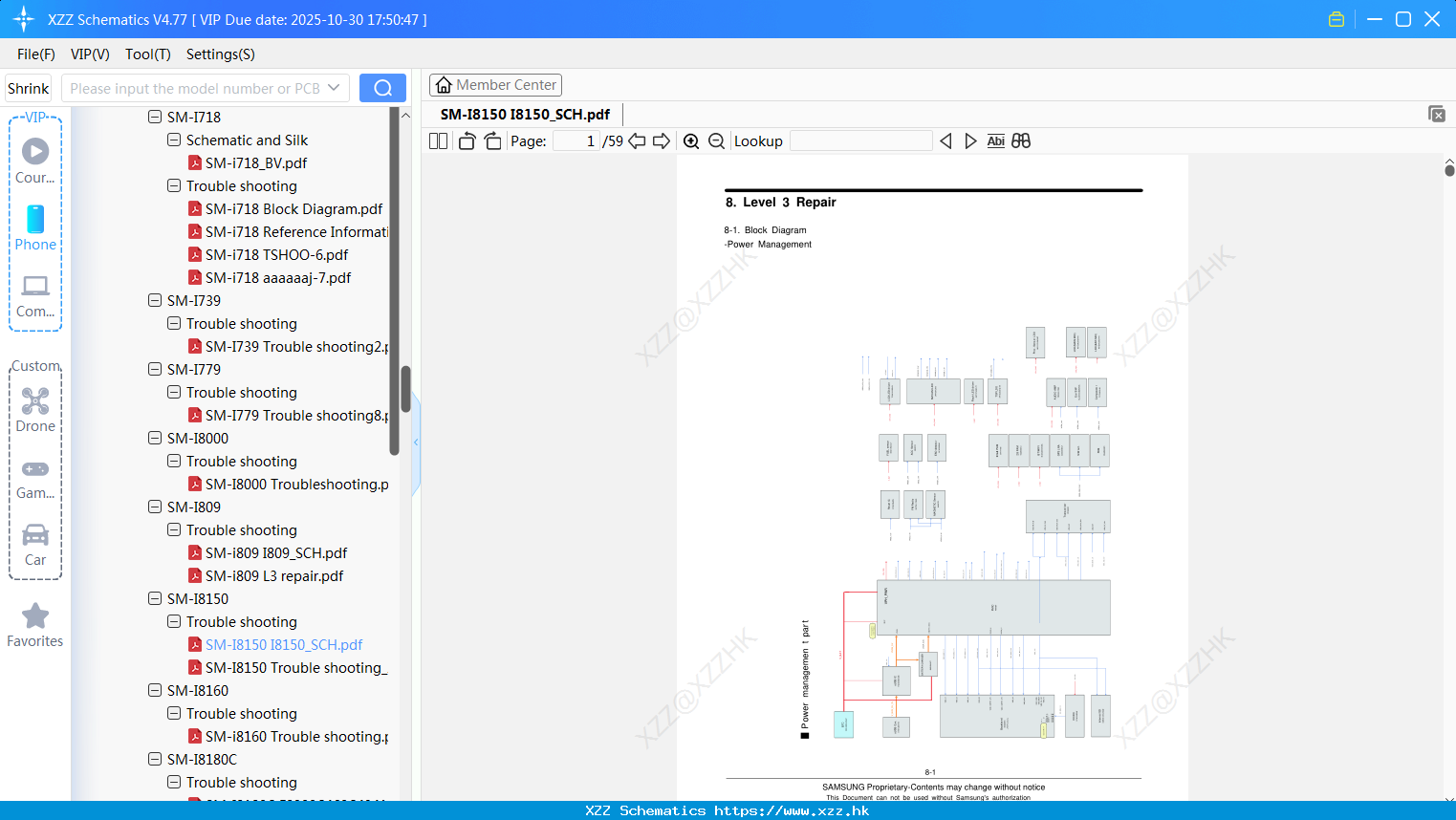Open the Tool(T) menu
The width and height of the screenshot is (1456, 820).
pos(148,54)
